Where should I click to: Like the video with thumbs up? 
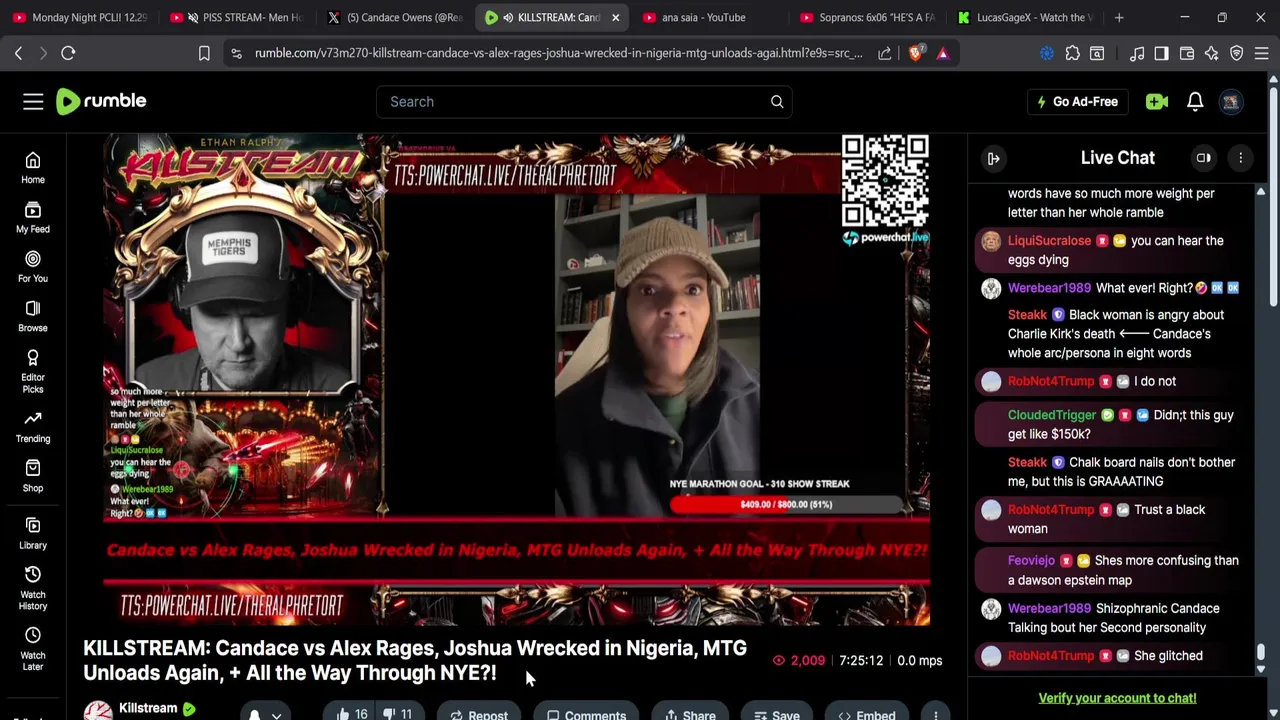(351, 714)
